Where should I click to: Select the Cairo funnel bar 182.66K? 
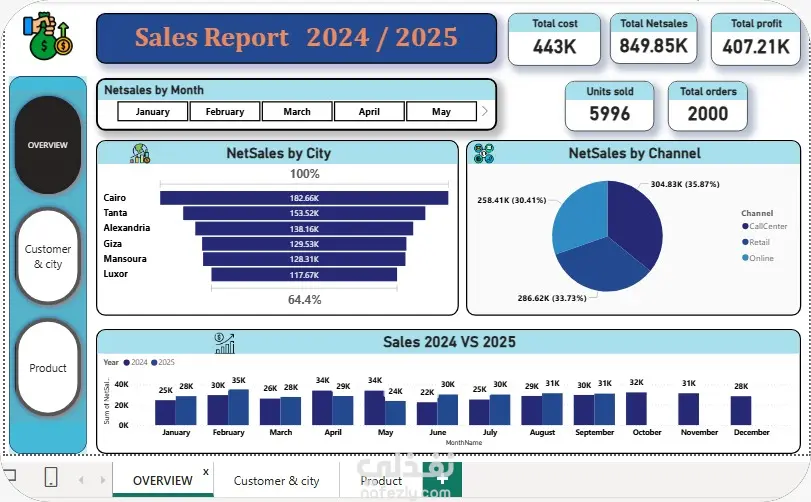304,198
